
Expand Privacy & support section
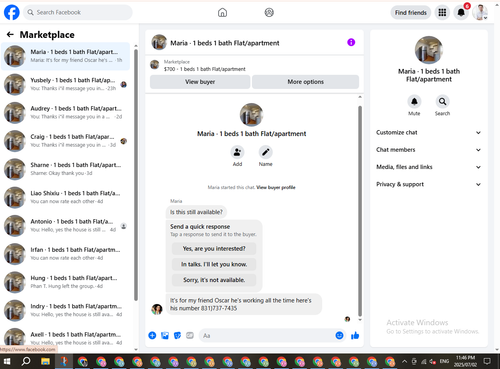pos(428,184)
